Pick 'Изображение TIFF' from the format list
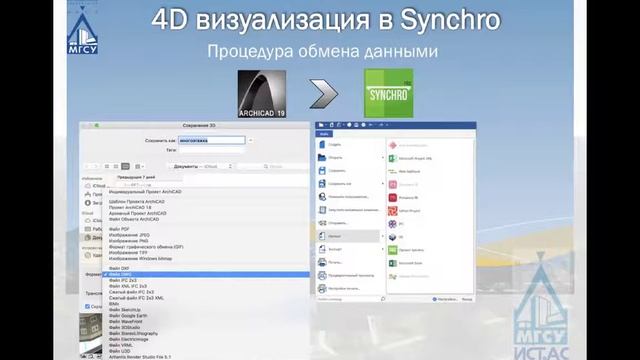 tap(128, 253)
